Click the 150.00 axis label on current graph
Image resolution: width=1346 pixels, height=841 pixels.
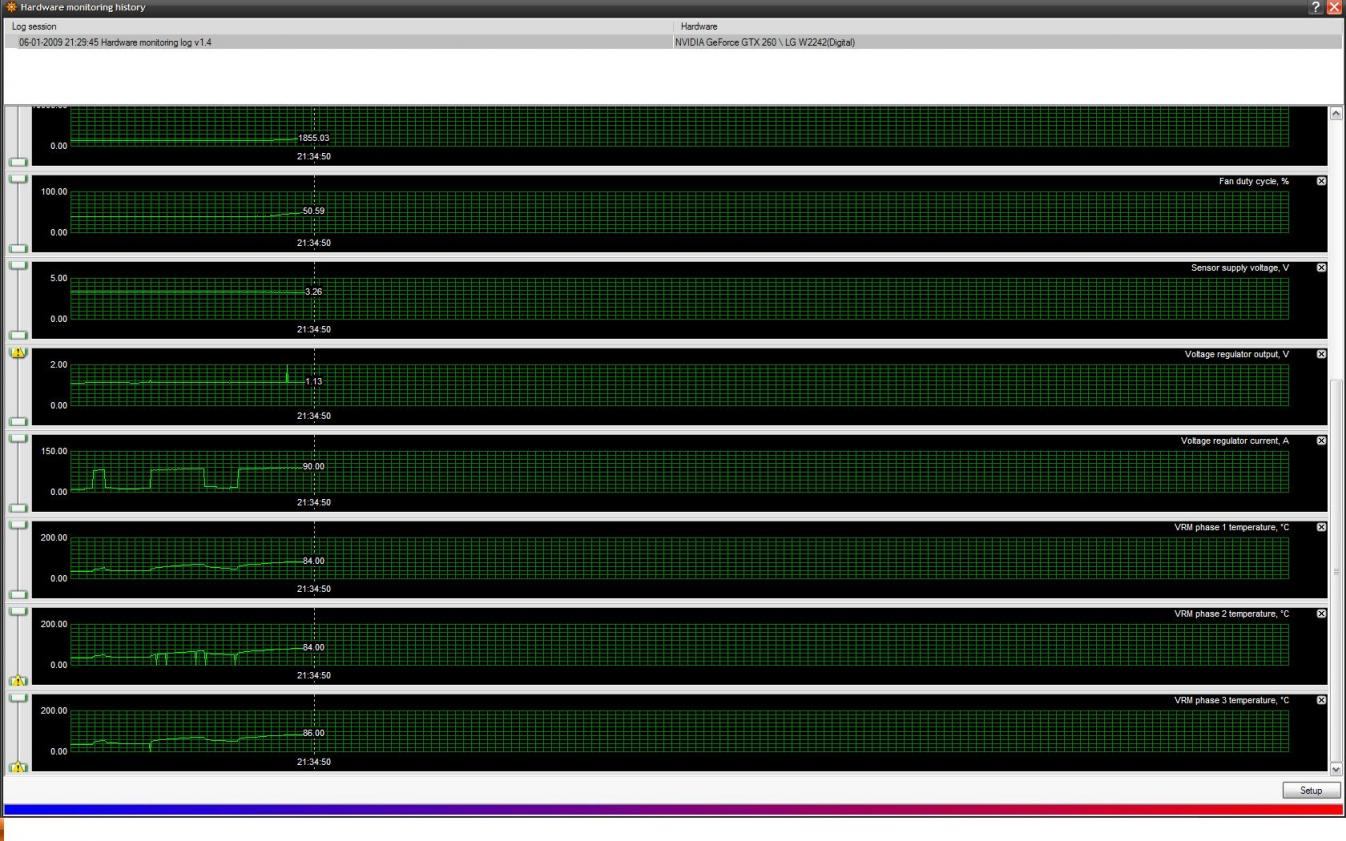point(54,451)
